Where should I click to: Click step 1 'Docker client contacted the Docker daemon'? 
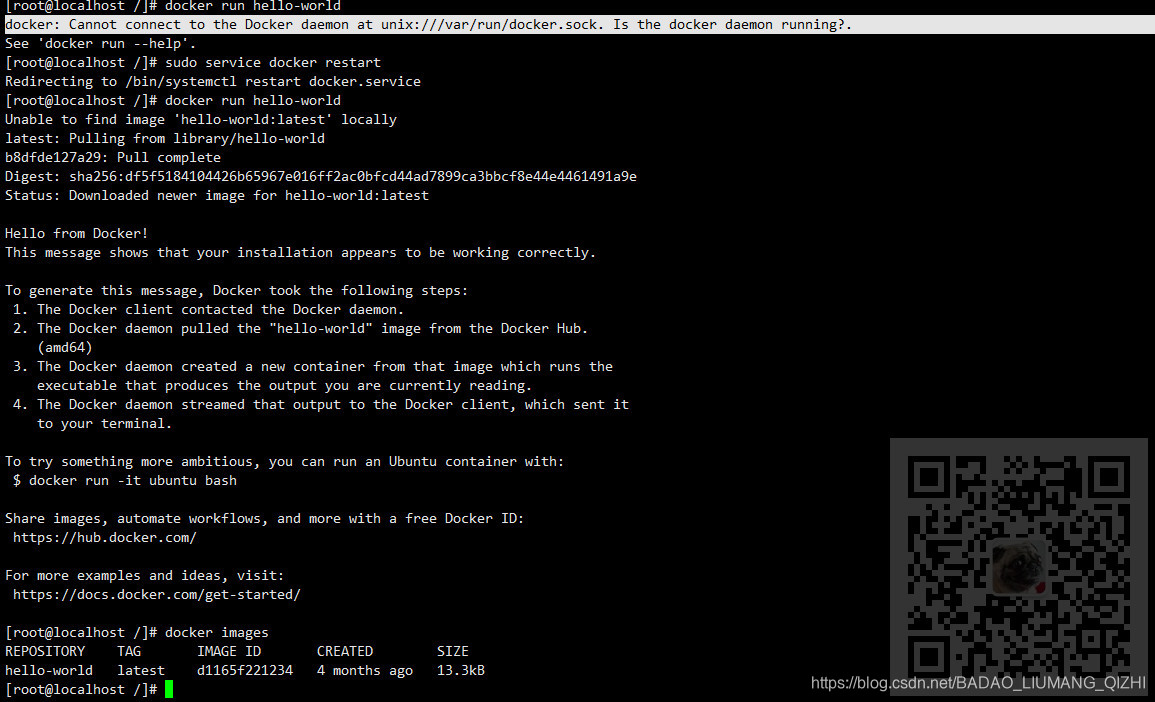point(208,310)
